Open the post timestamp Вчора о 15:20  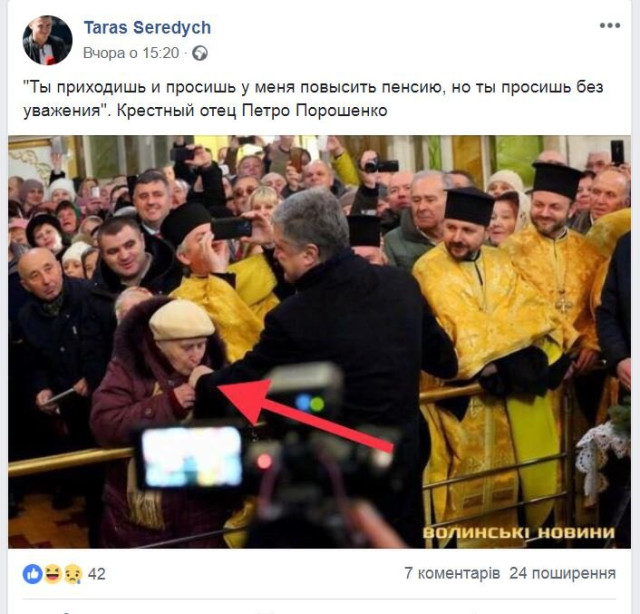[x=131, y=53]
